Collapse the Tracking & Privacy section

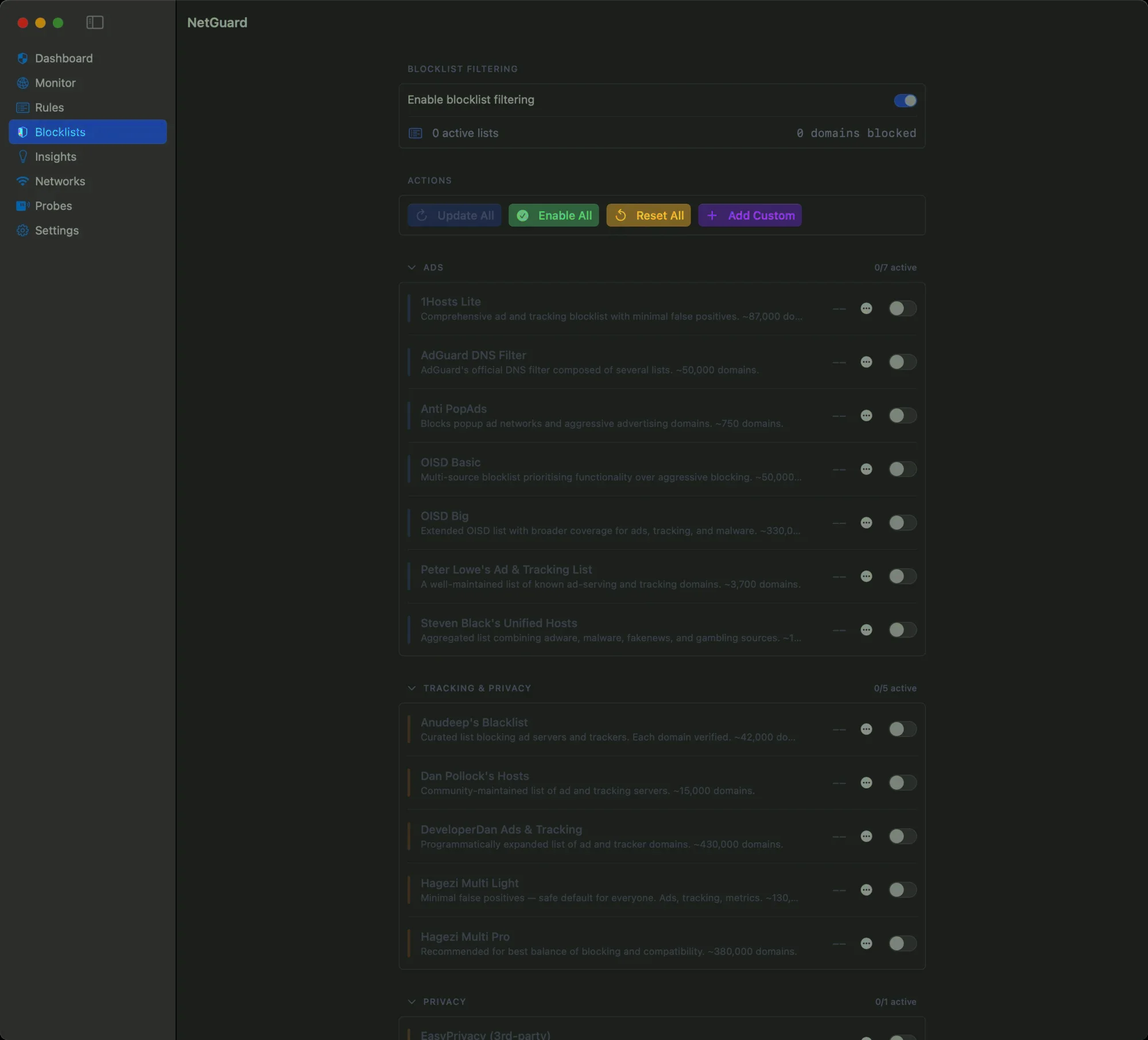[412, 688]
